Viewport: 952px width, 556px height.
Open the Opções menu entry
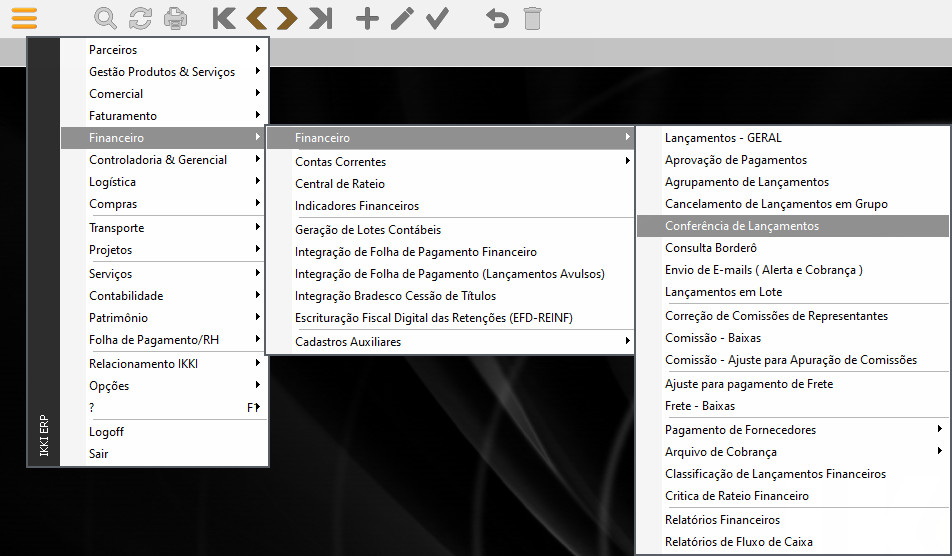tap(164, 385)
